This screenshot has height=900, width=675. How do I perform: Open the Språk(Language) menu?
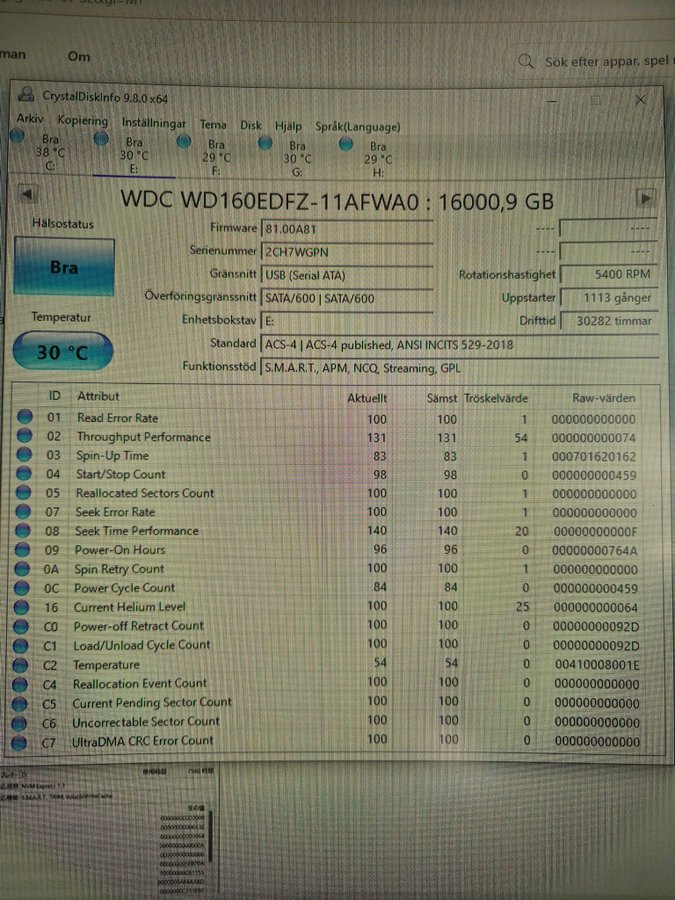pyautogui.click(x=358, y=127)
